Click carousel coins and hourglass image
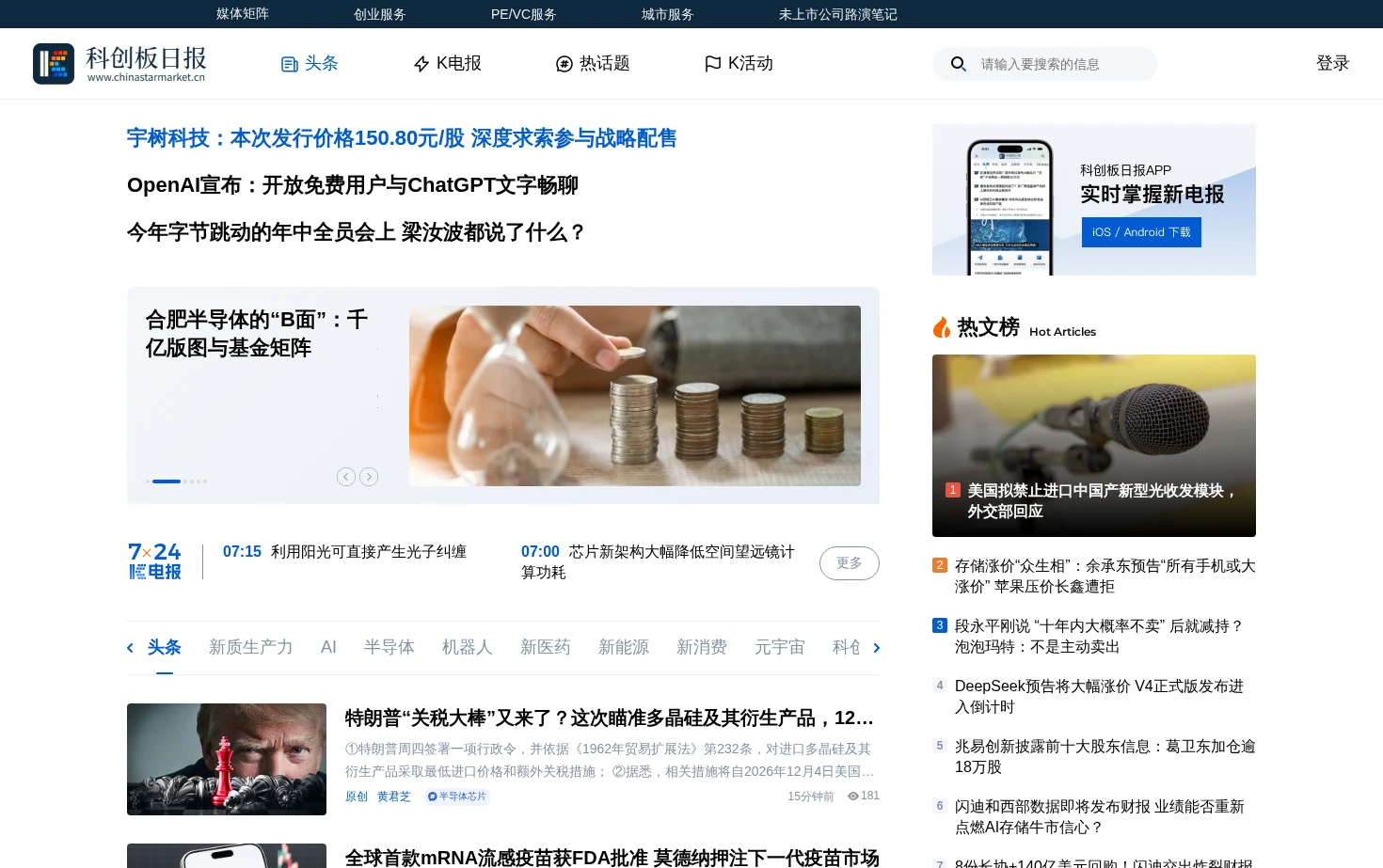Screen dimensions: 1383x868 635,396
